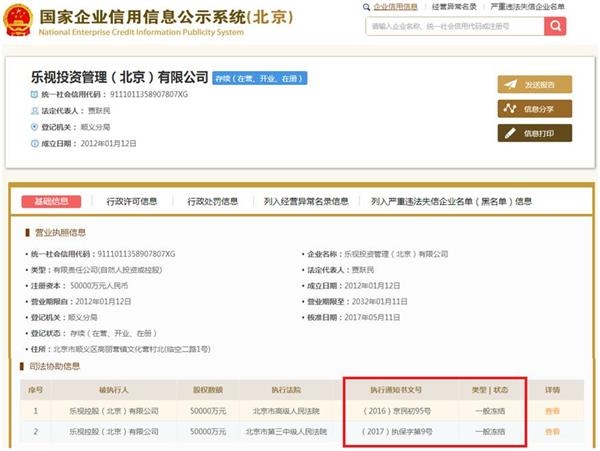Click the 登记机关 location icon in header card
Image resolution: width=600 pixels, height=451 pixels.
tap(36, 128)
